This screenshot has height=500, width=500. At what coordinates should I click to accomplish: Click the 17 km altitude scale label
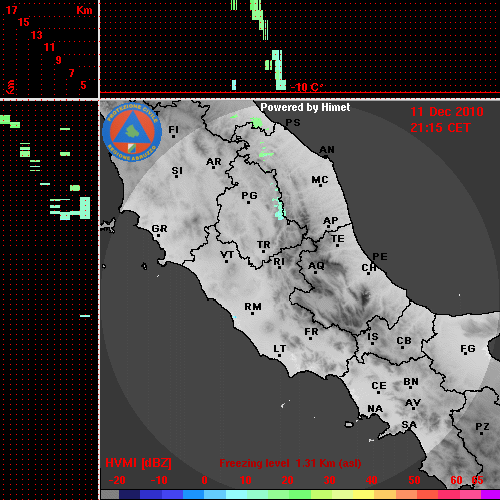pyautogui.click(x=11, y=10)
